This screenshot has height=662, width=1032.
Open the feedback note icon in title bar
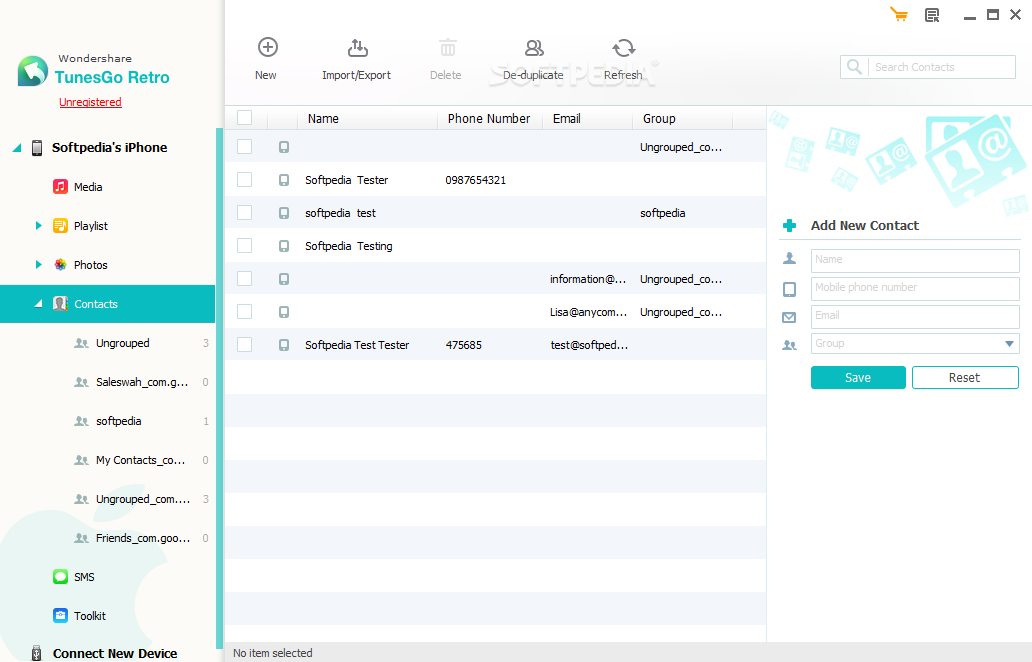tap(932, 15)
